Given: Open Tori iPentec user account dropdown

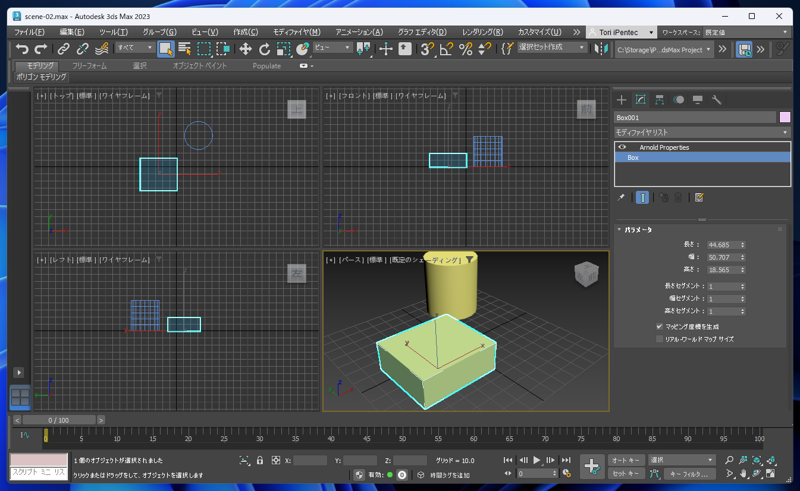Looking at the screenshot, I should pos(621,32).
